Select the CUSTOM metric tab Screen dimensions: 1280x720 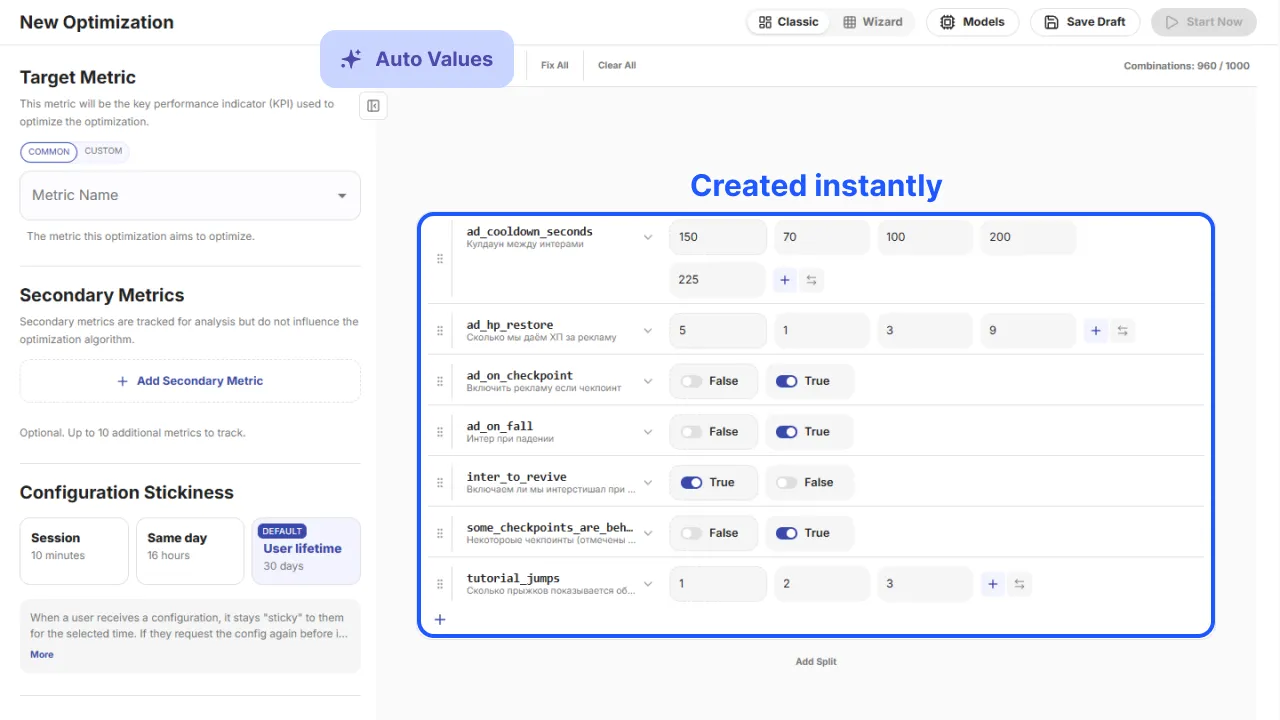[x=103, y=152]
